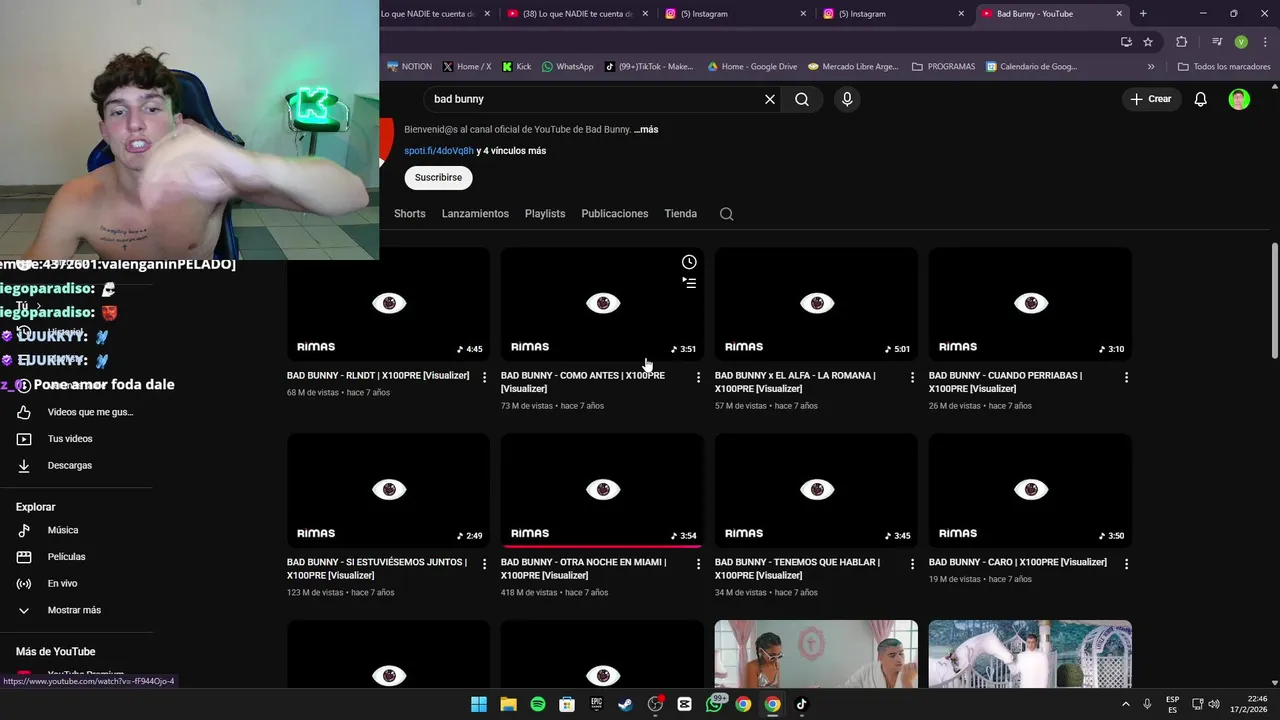Open LA ROMANA video thumbnail
Screen dimensions: 1280x720
(x=816, y=304)
